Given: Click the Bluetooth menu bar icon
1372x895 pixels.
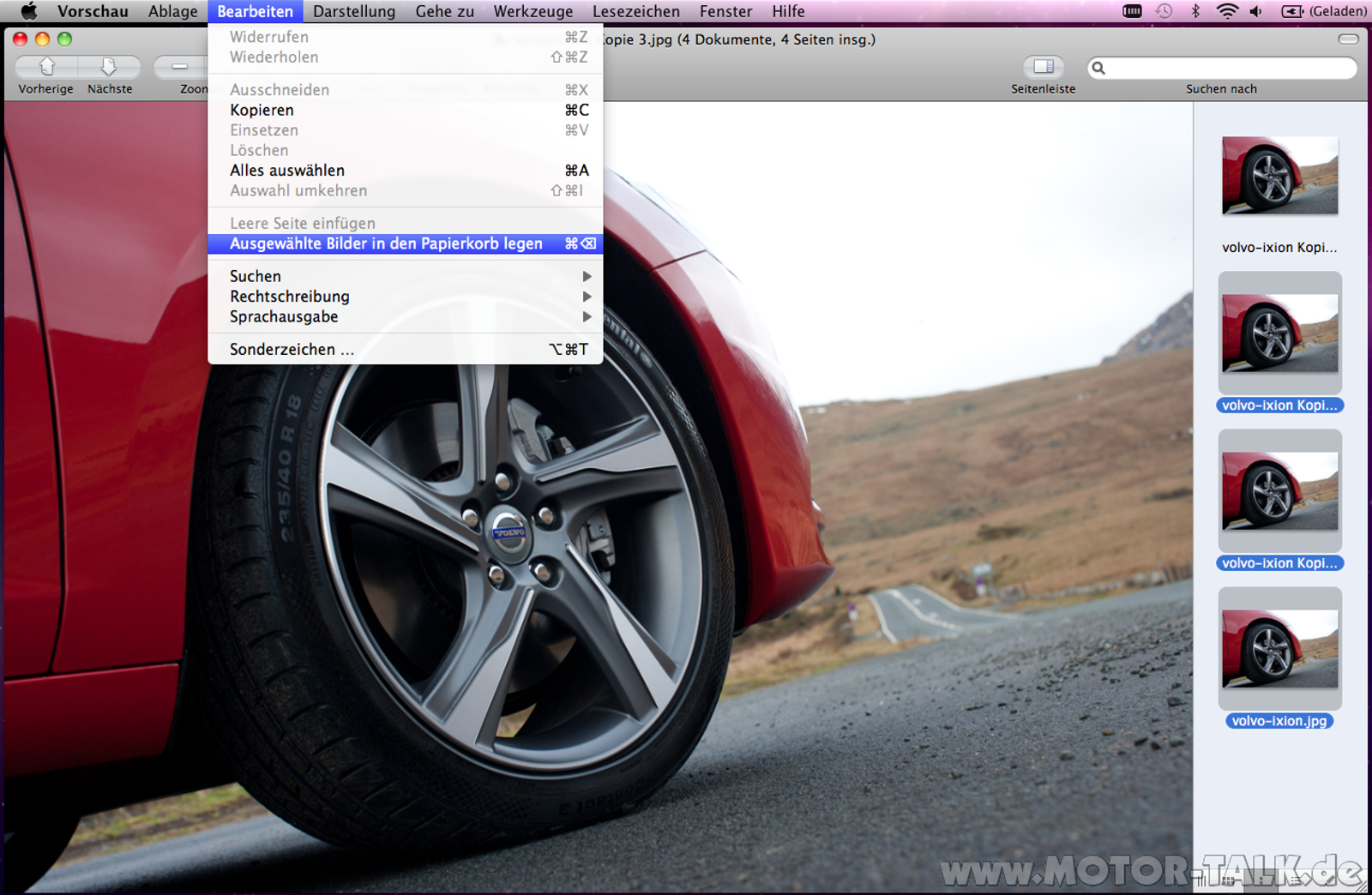Looking at the screenshot, I should tap(1195, 11).
